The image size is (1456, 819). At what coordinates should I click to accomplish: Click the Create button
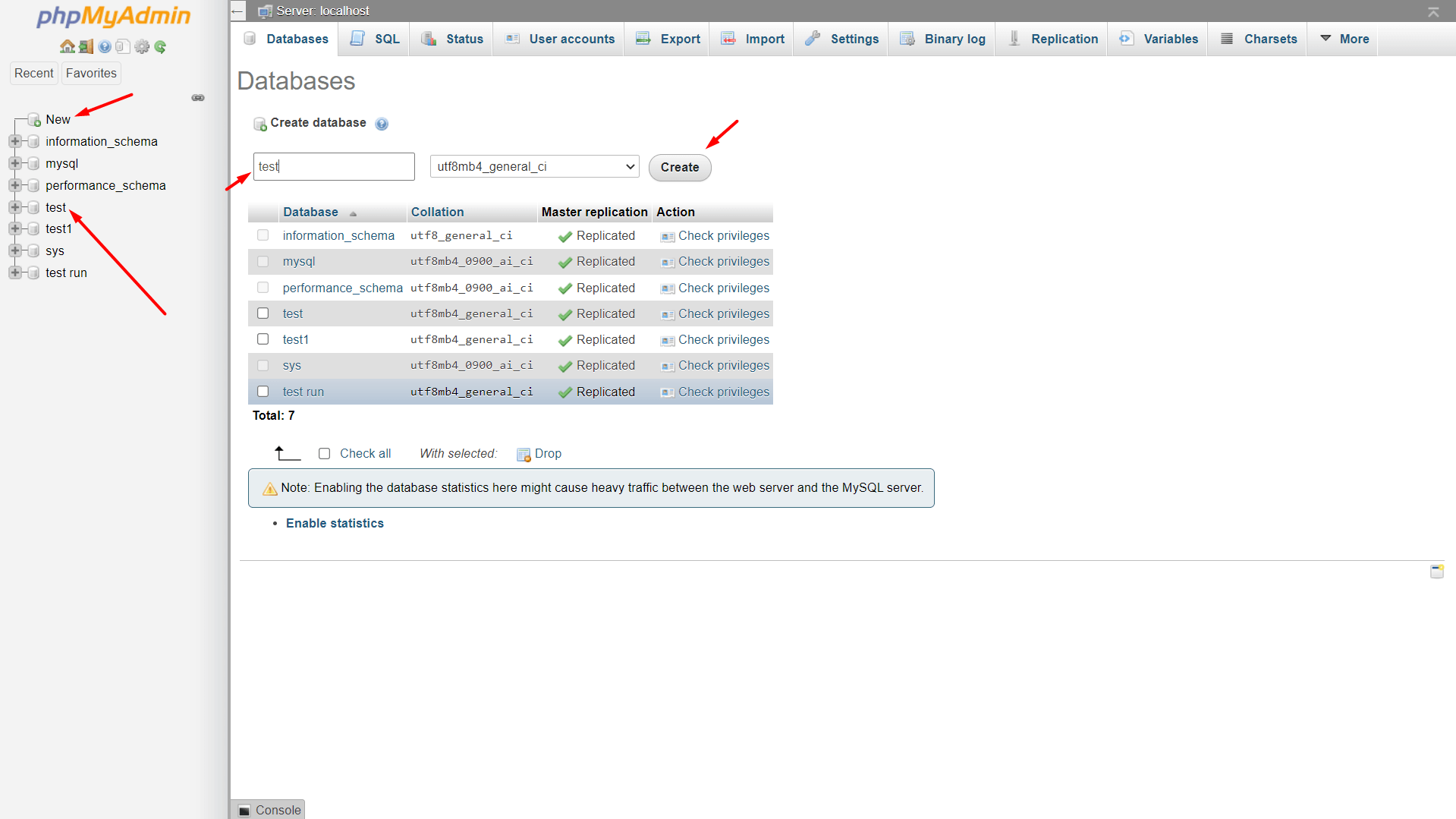pos(680,168)
